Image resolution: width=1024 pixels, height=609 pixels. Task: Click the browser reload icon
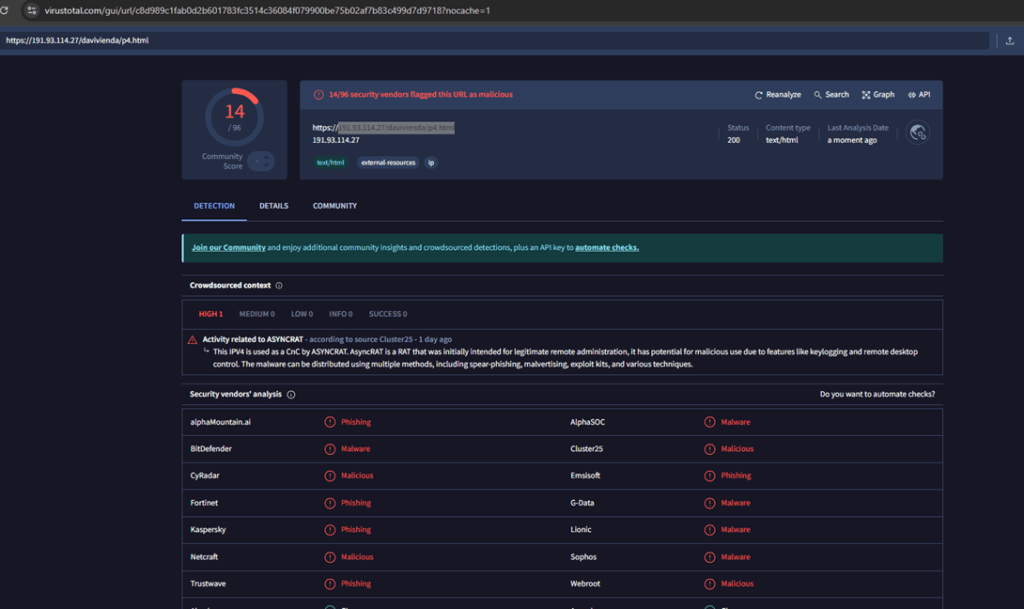pyautogui.click(x=6, y=10)
